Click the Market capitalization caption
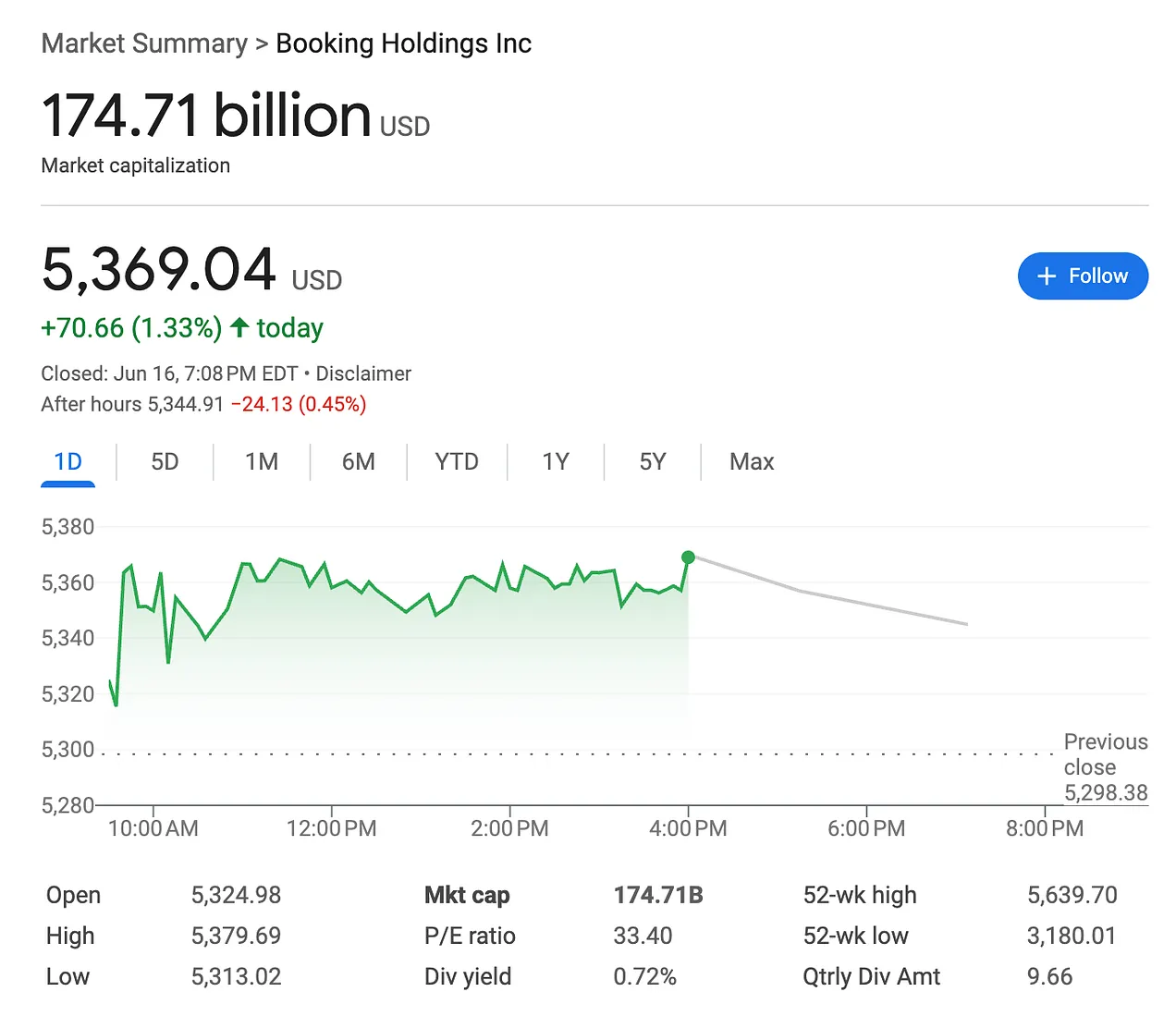1176x1016 pixels. [136, 165]
